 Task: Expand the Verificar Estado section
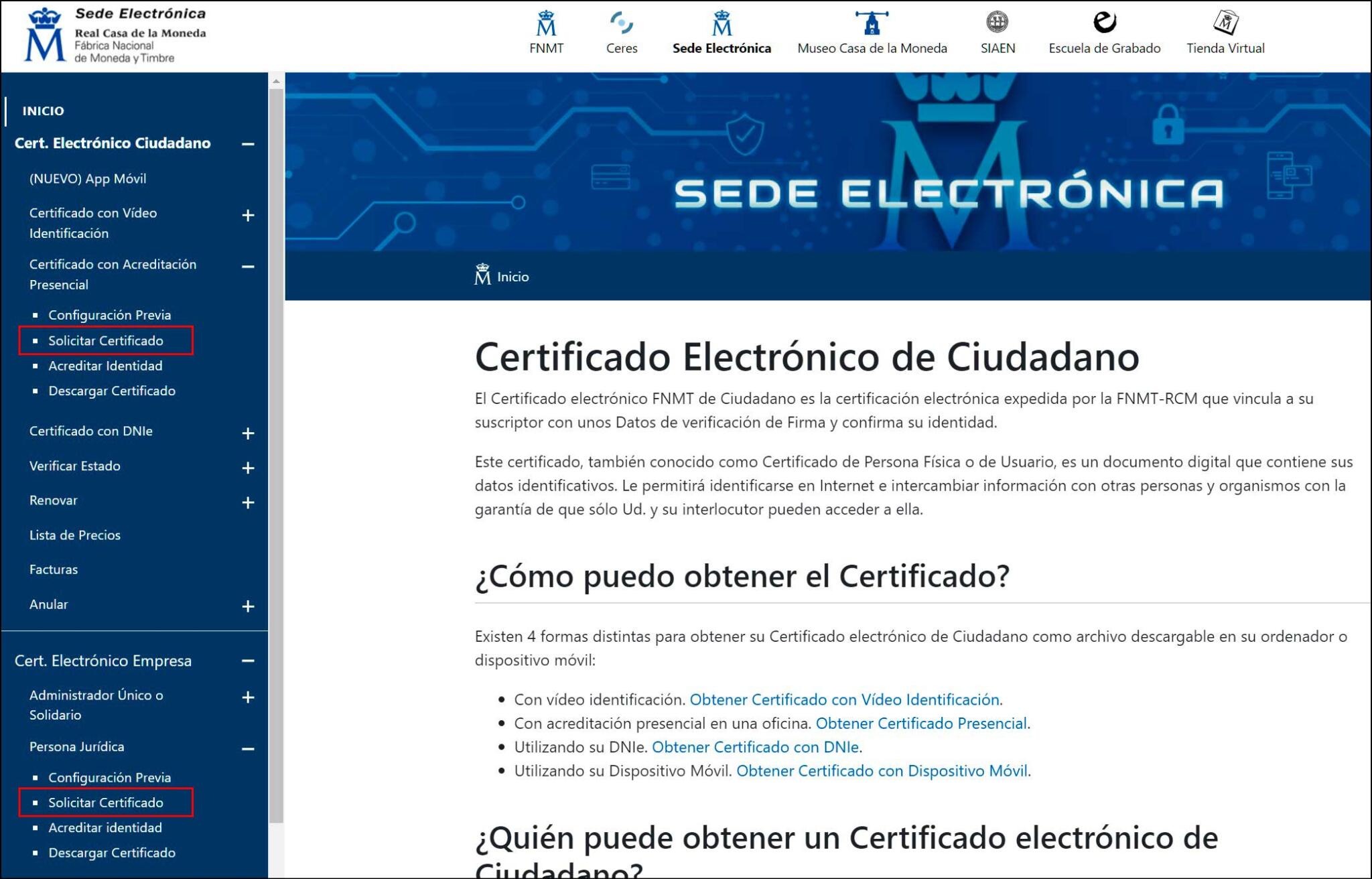tap(249, 467)
